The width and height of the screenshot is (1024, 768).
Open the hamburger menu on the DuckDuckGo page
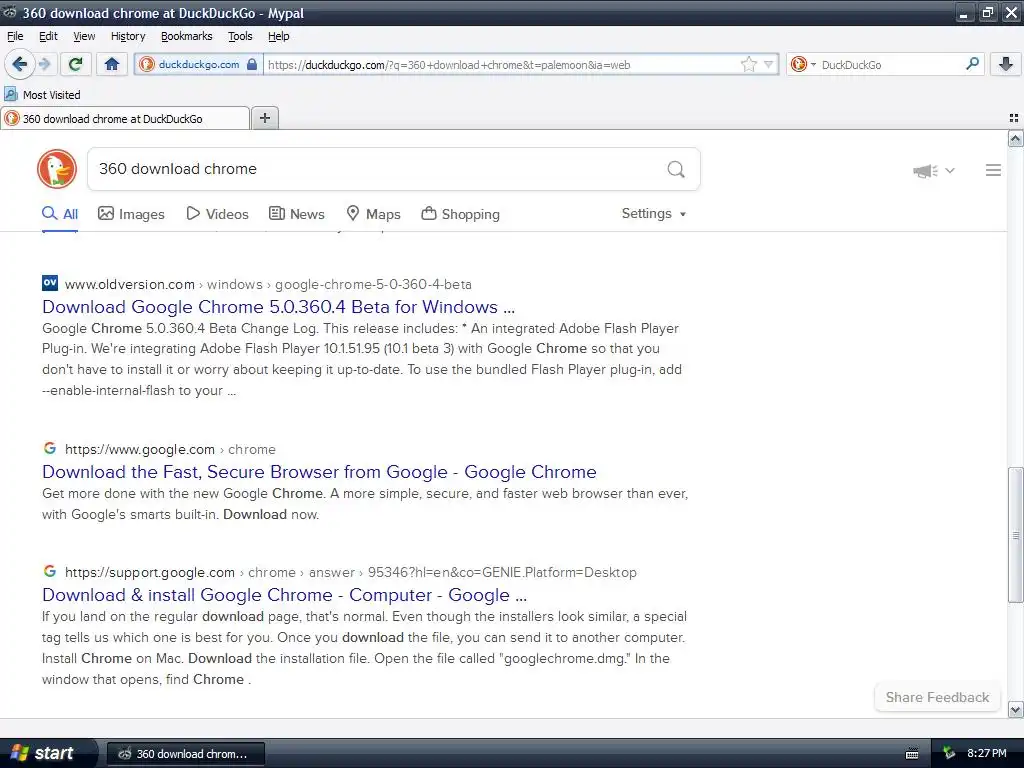993,170
